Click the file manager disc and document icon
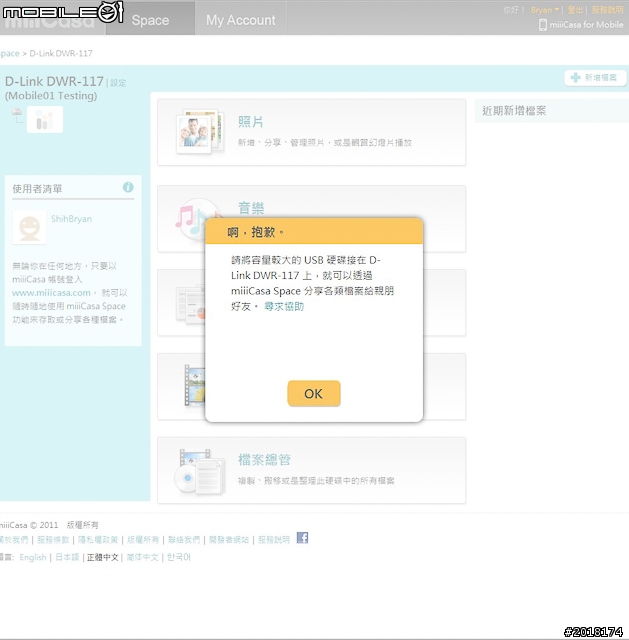The height and width of the screenshot is (640, 629). click(200, 471)
